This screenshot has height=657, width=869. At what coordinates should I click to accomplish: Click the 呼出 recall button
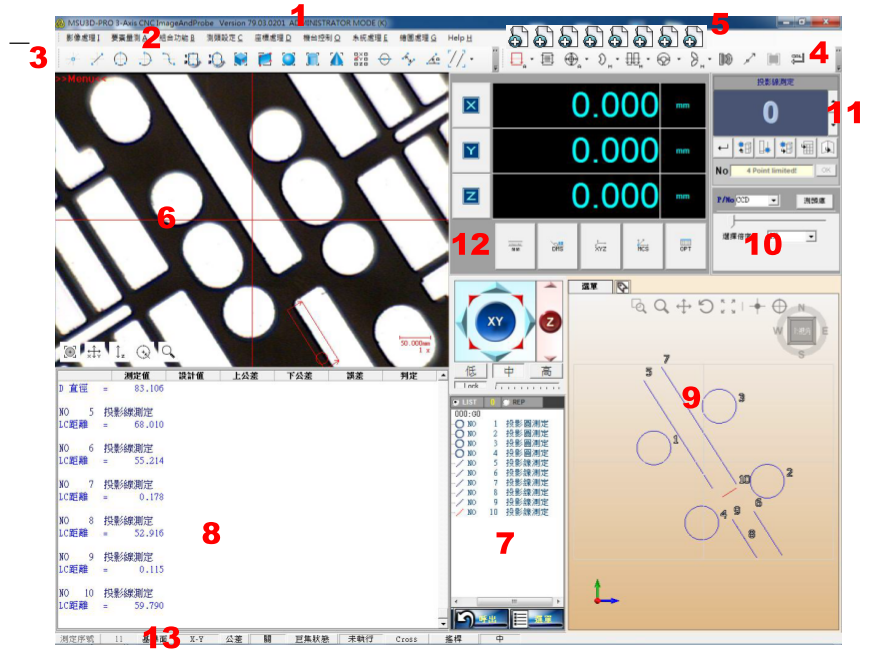[x=480, y=619]
